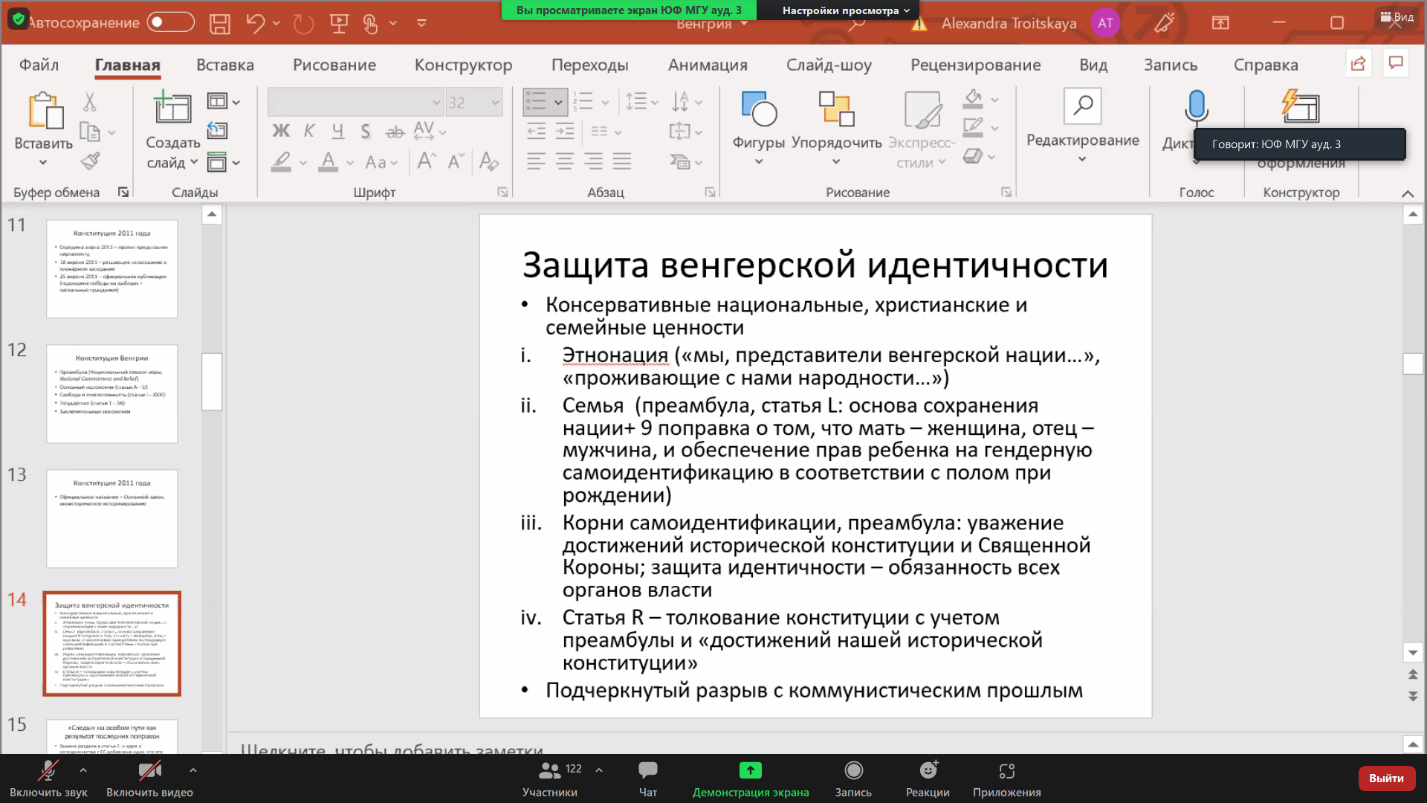Increase font size icon

tap(427, 161)
